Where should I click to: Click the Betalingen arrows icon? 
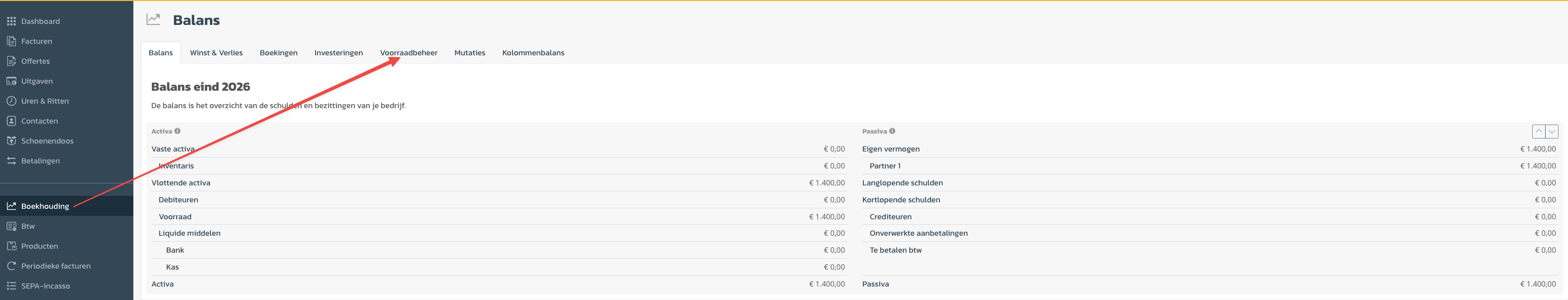11,161
